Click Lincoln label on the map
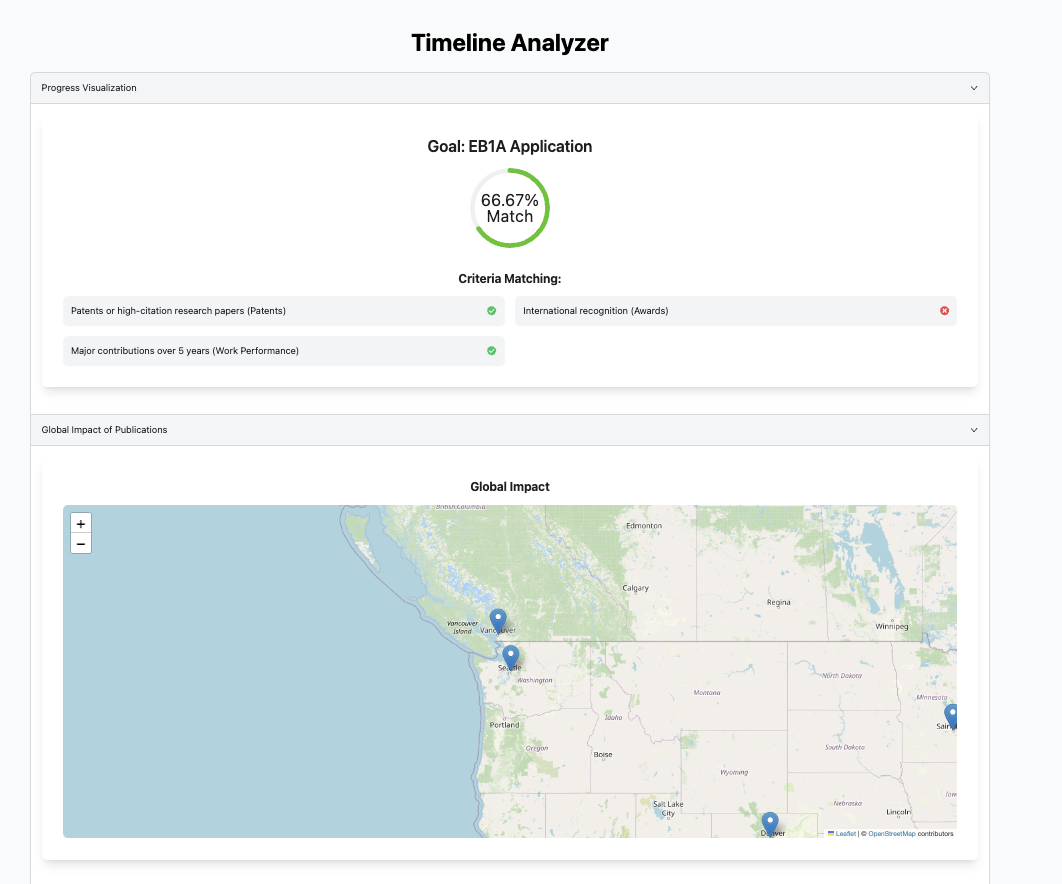Screen dimensions: 1062x884 899,812
